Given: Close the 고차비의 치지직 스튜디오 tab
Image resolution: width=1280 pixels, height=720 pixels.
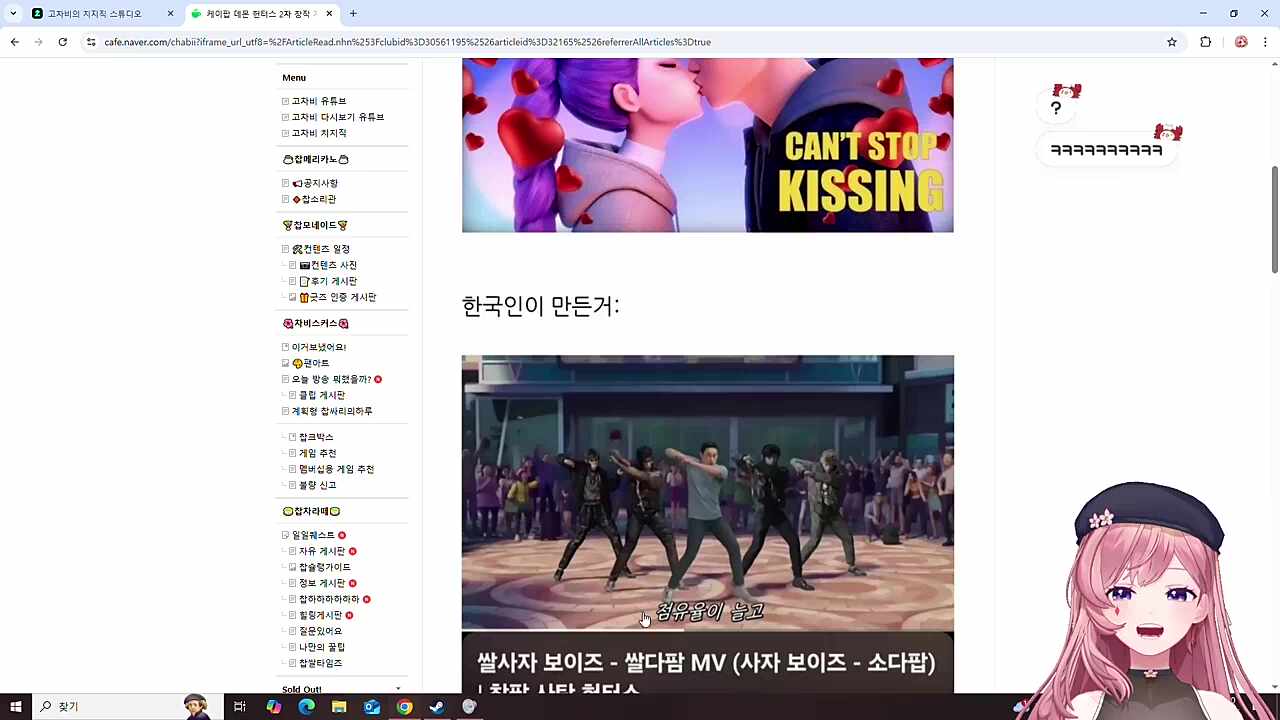Looking at the screenshot, I should click(170, 14).
